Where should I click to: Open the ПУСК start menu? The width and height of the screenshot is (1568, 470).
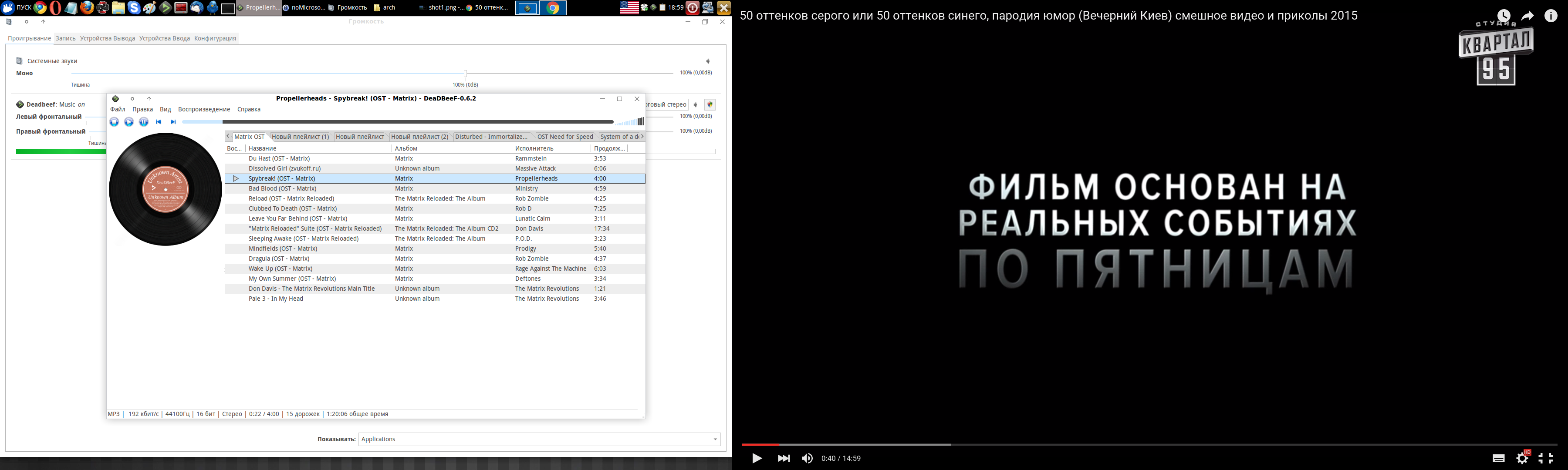[x=17, y=8]
